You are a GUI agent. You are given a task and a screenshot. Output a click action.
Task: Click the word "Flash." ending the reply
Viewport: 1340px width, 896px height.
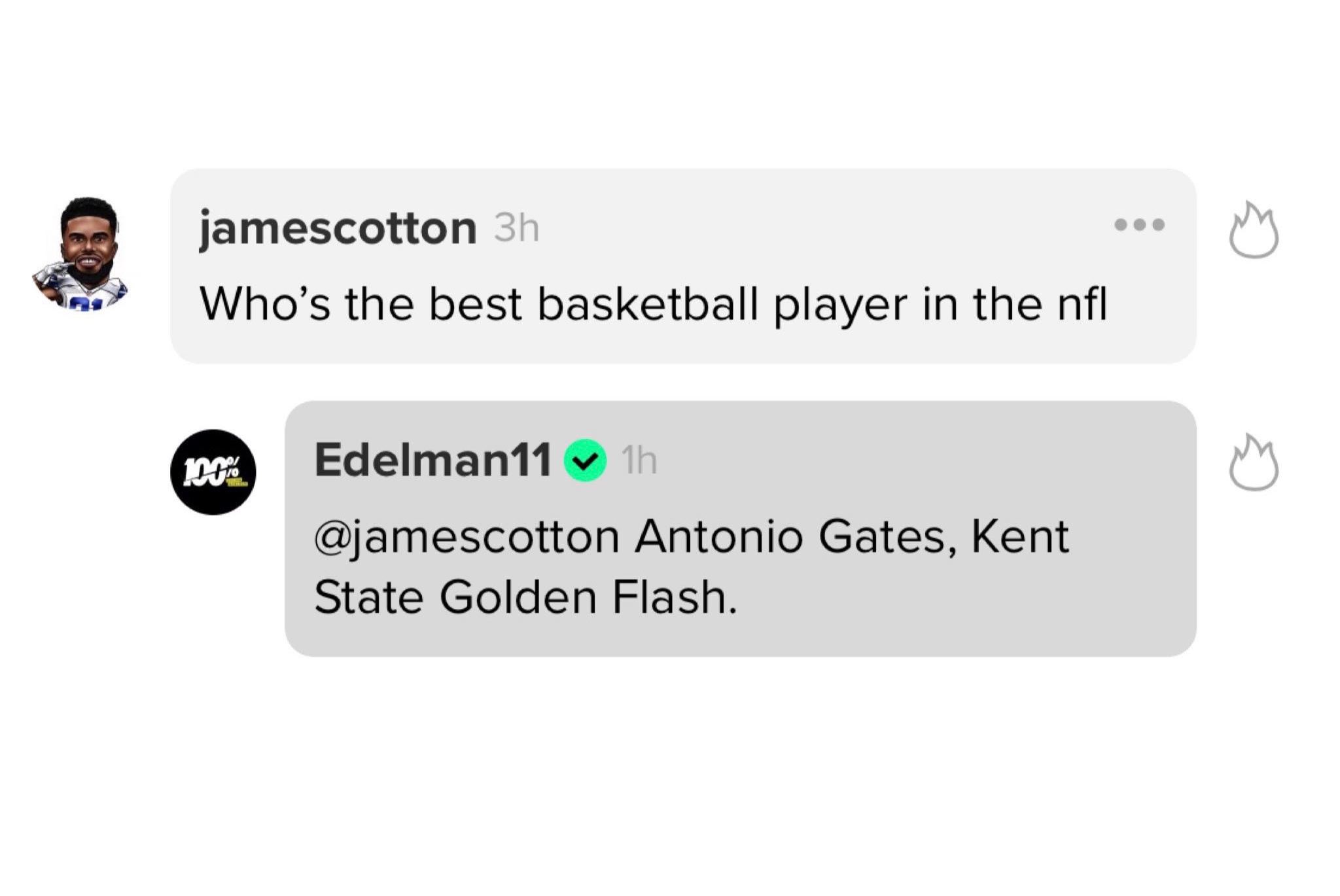click(674, 597)
